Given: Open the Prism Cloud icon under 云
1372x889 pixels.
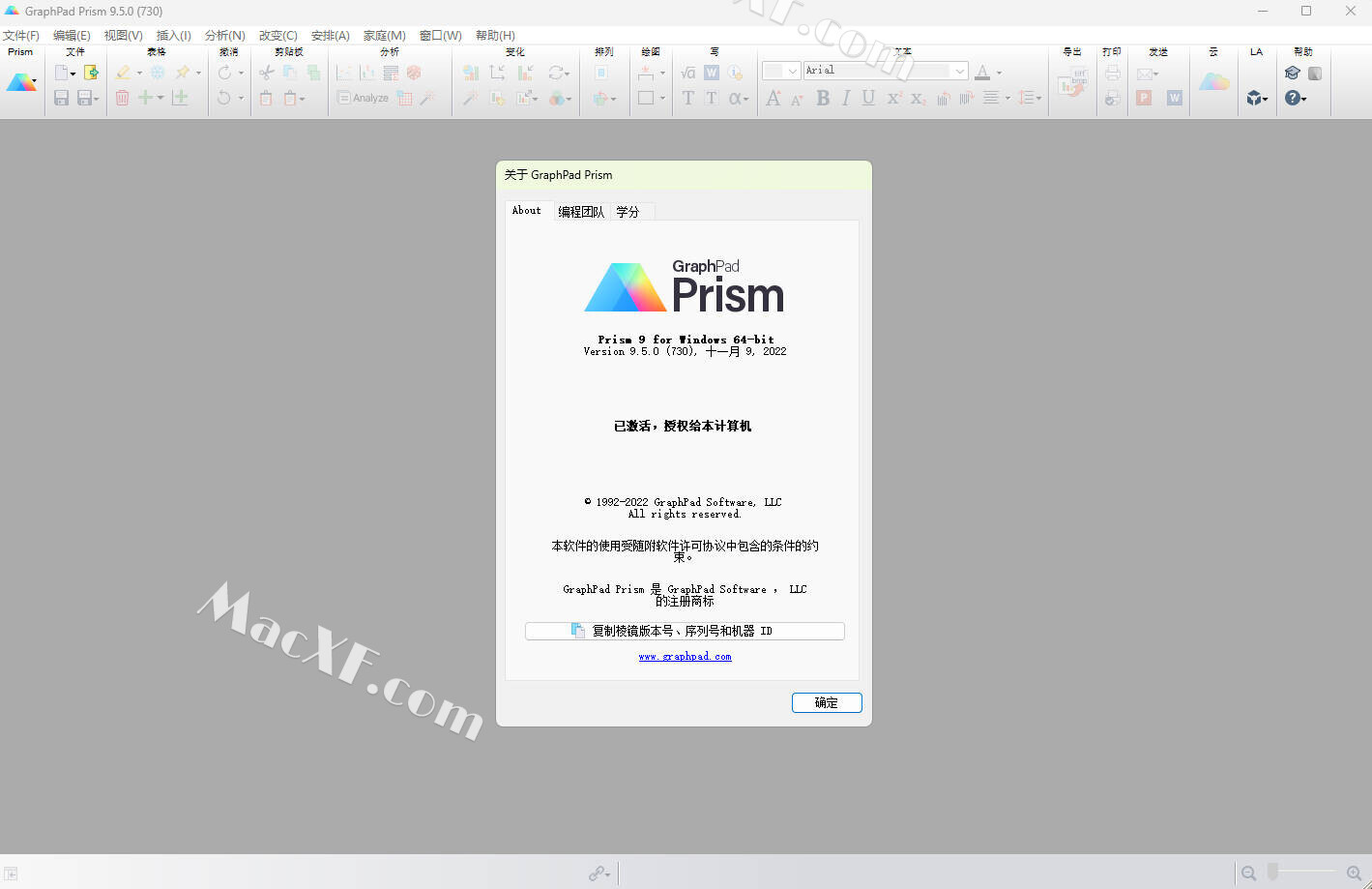Looking at the screenshot, I should 1214,82.
